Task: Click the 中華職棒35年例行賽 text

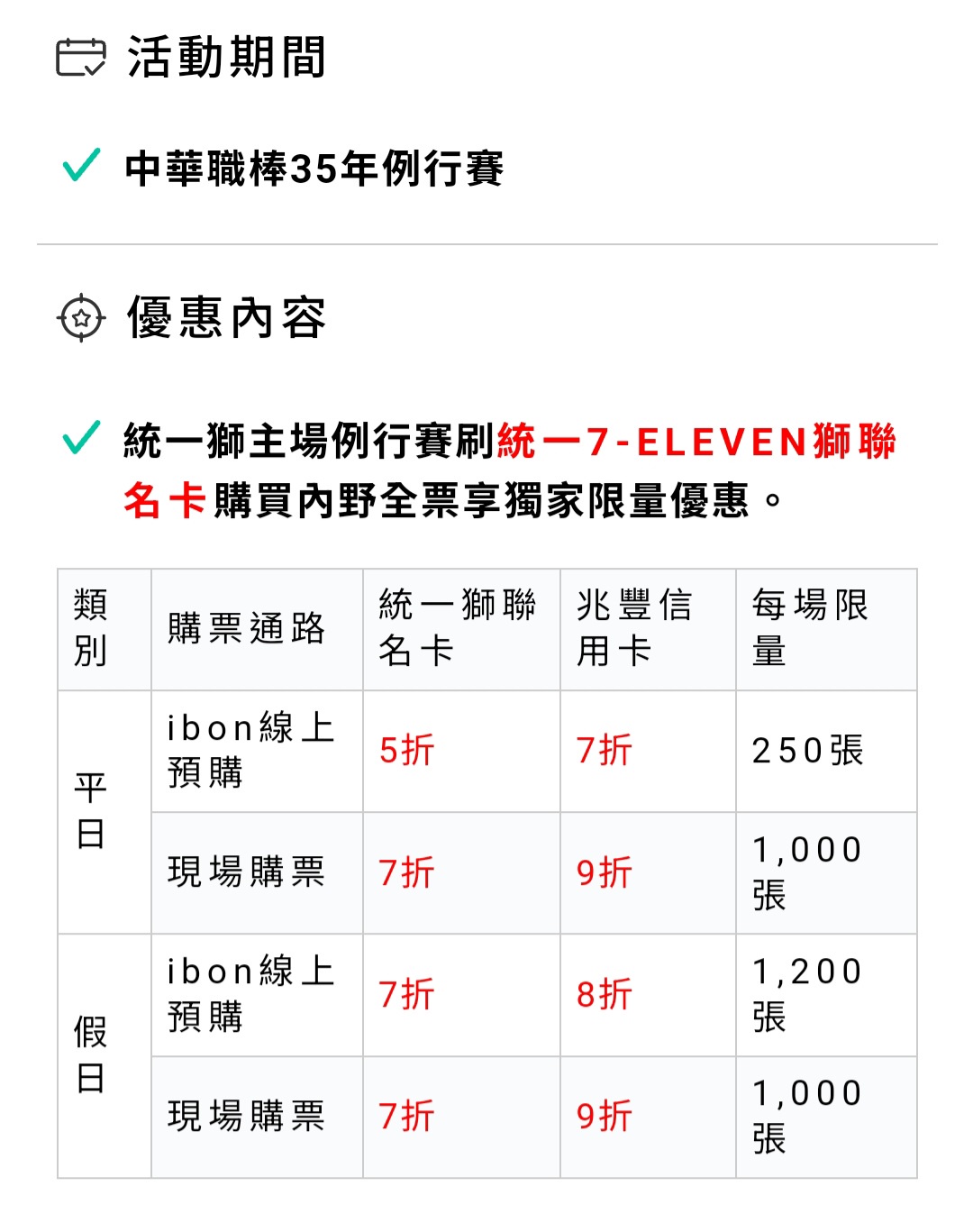Action: tap(314, 169)
